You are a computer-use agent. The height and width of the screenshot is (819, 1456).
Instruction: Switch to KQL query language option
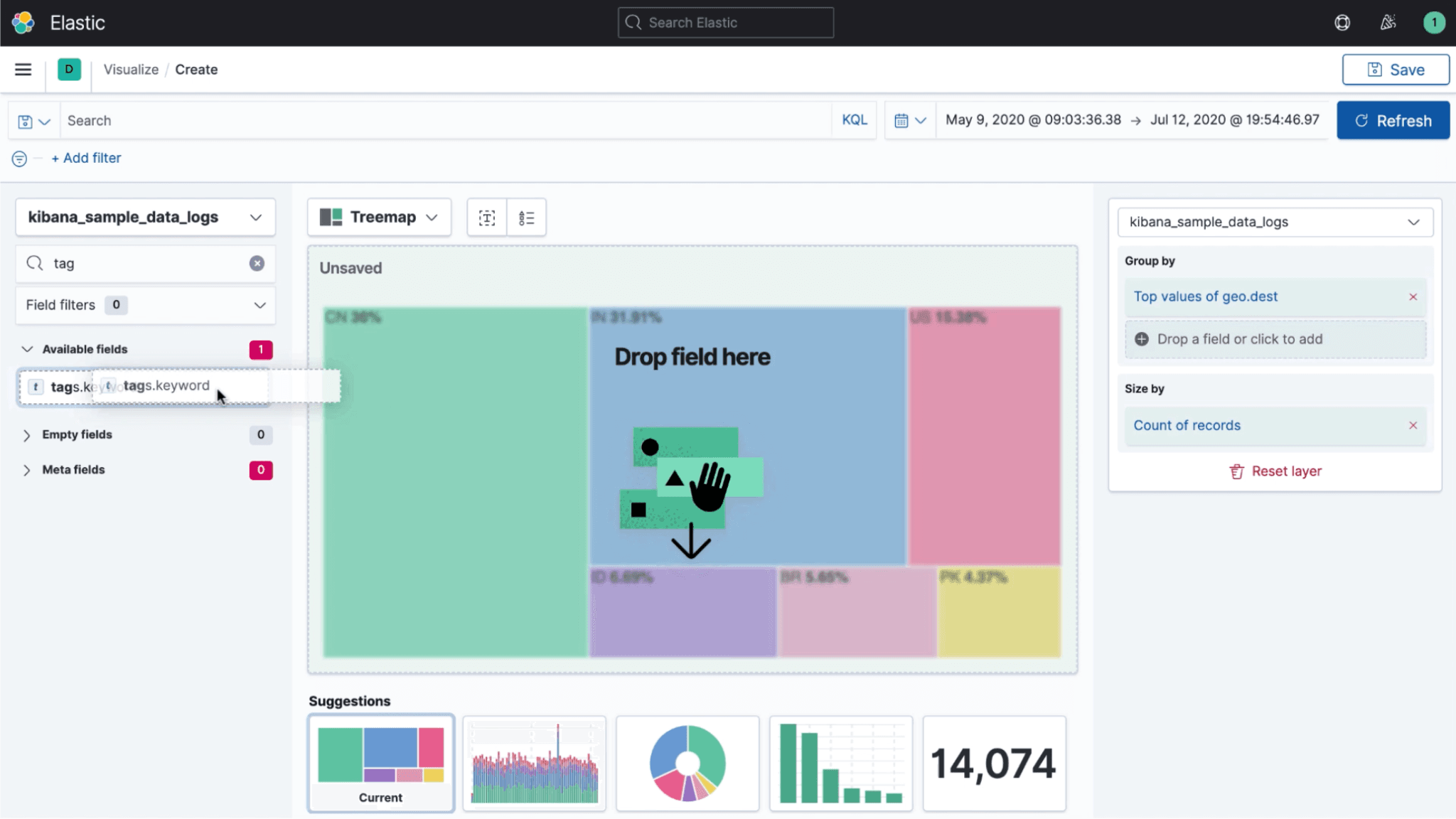pos(854,119)
